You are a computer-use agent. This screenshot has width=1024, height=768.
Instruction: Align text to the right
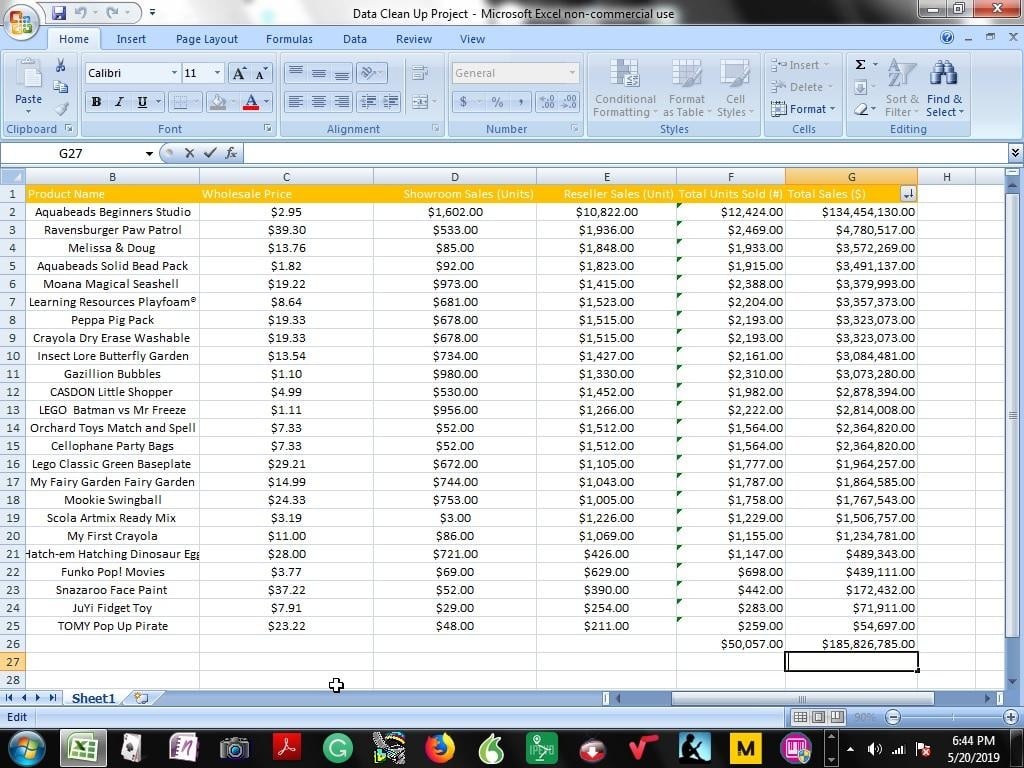tap(342, 102)
